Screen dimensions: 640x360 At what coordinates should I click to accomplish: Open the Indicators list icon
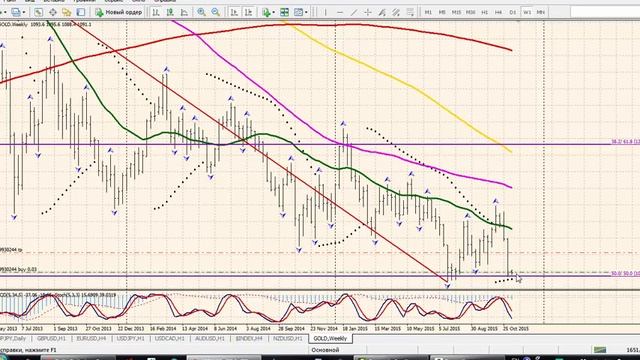coord(266,12)
